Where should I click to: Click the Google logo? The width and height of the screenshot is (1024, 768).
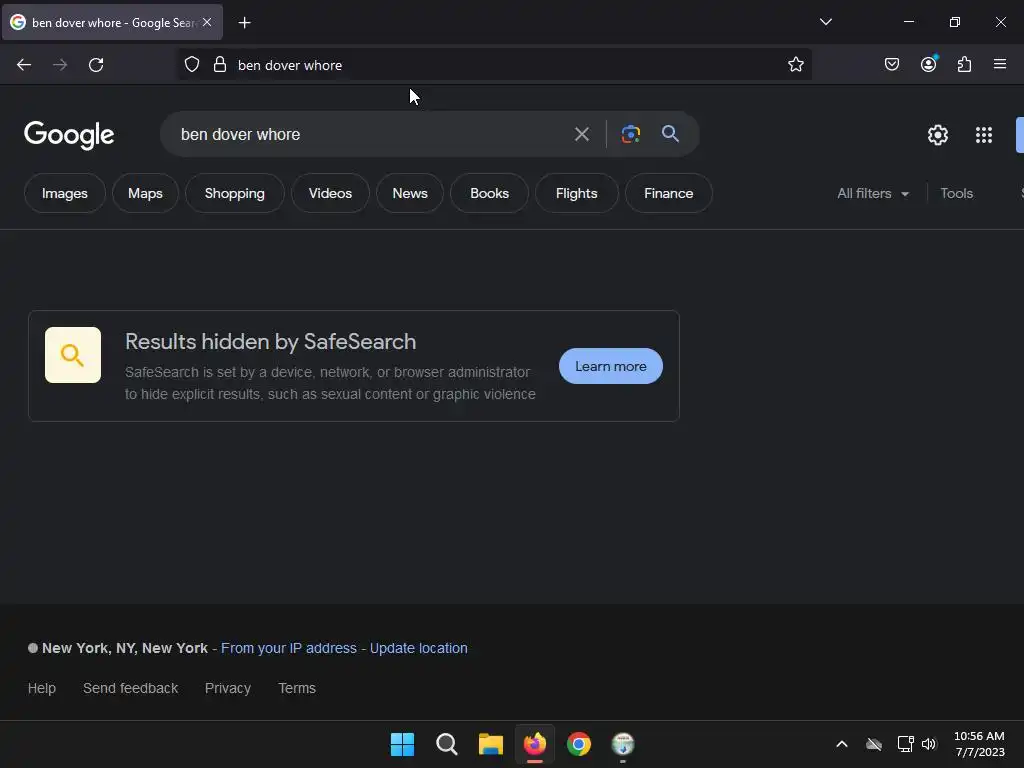[x=69, y=135]
